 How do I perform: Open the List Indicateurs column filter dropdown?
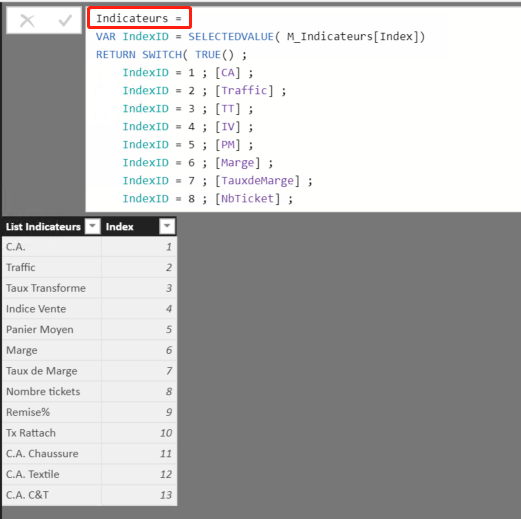[x=92, y=226]
